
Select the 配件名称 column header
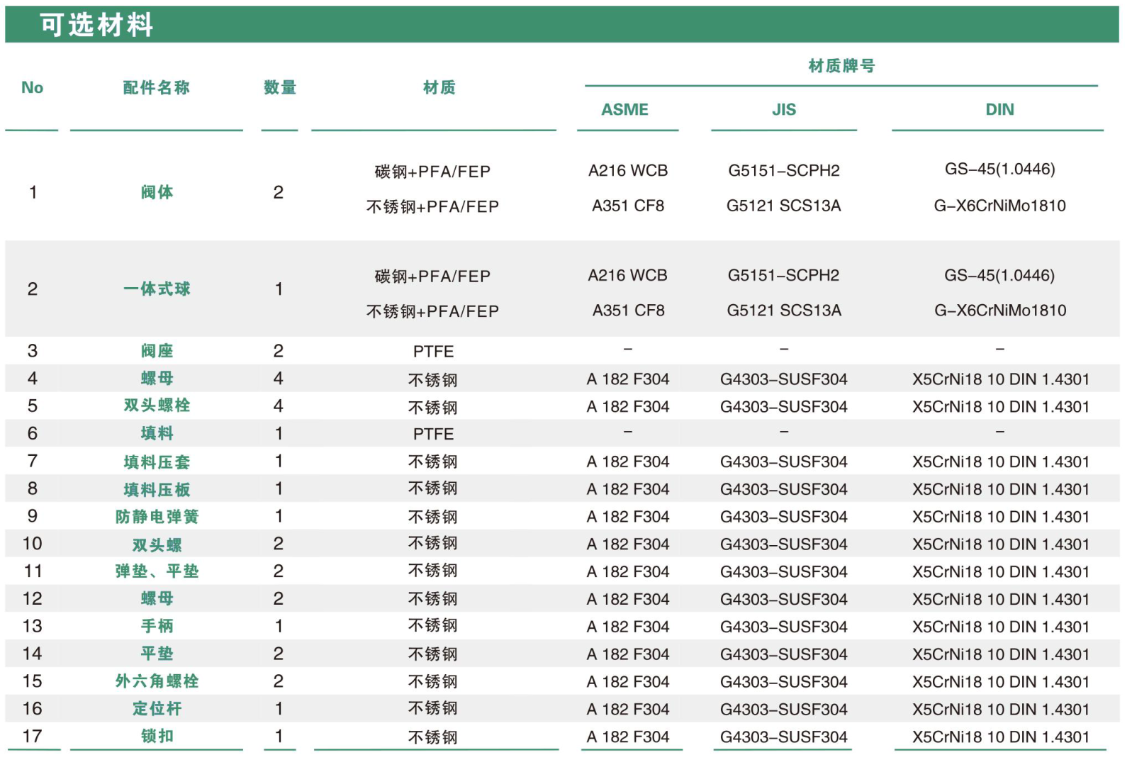click(156, 88)
